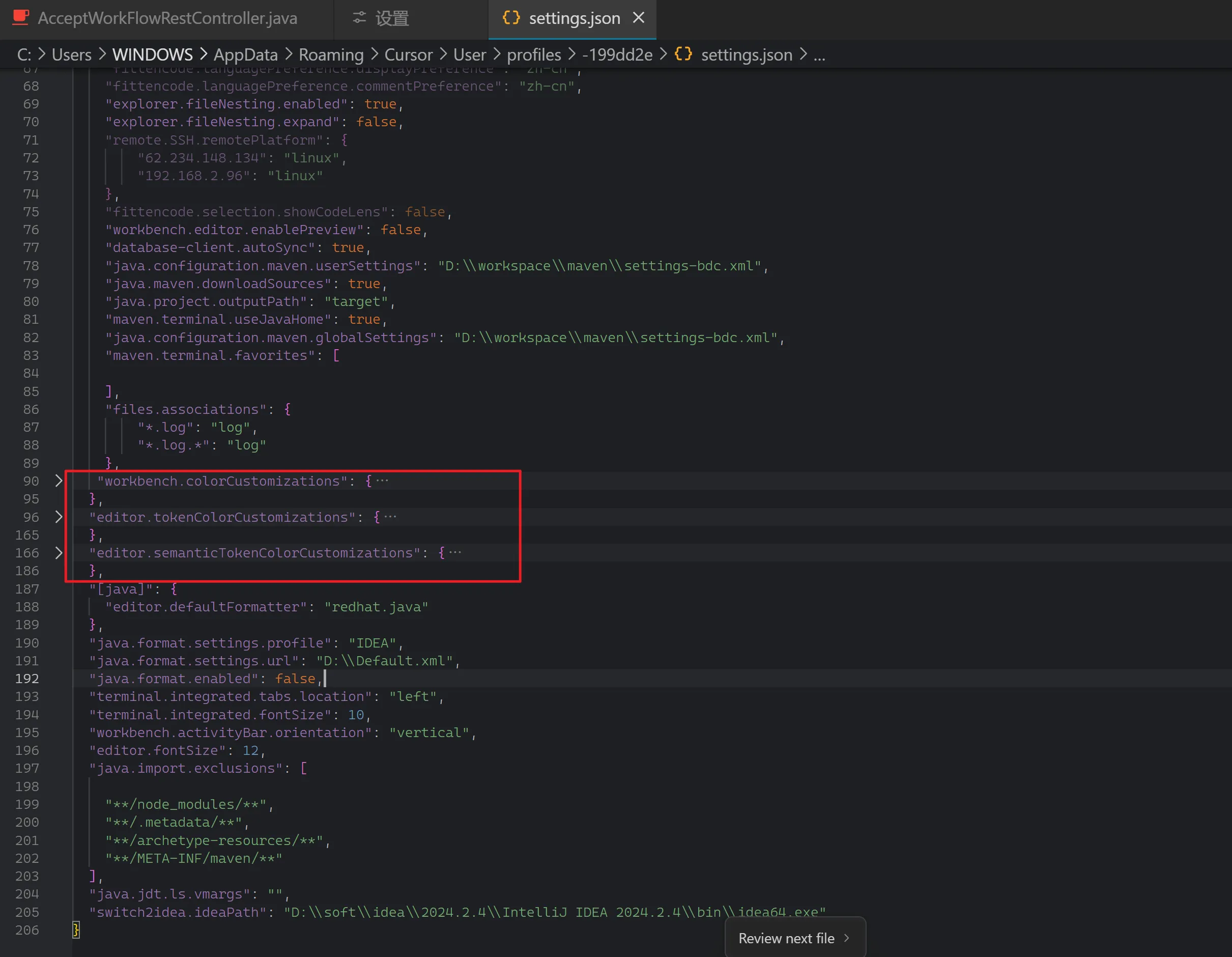Click the false value of java.format.enabled

click(295, 679)
